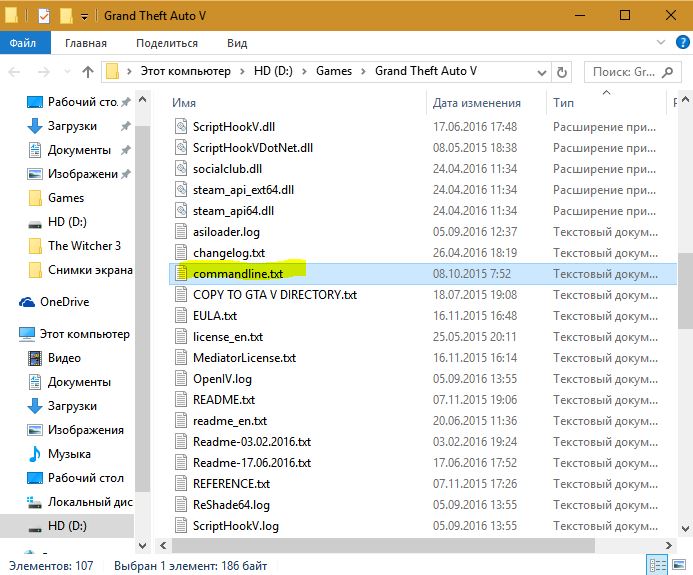
Task: Open the recent locations dropdown arrow
Action: pos(67,72)
